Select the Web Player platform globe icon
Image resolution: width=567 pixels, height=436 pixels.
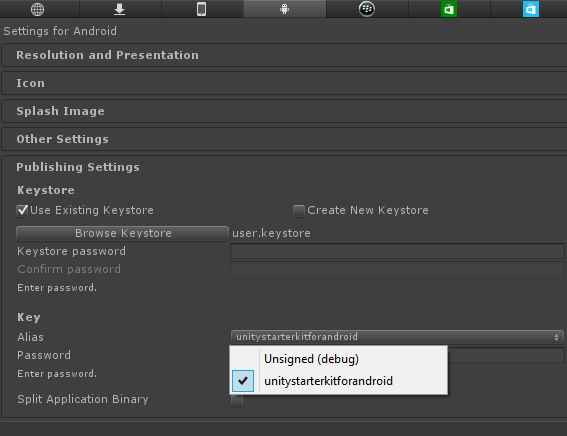tap(38, 9)
